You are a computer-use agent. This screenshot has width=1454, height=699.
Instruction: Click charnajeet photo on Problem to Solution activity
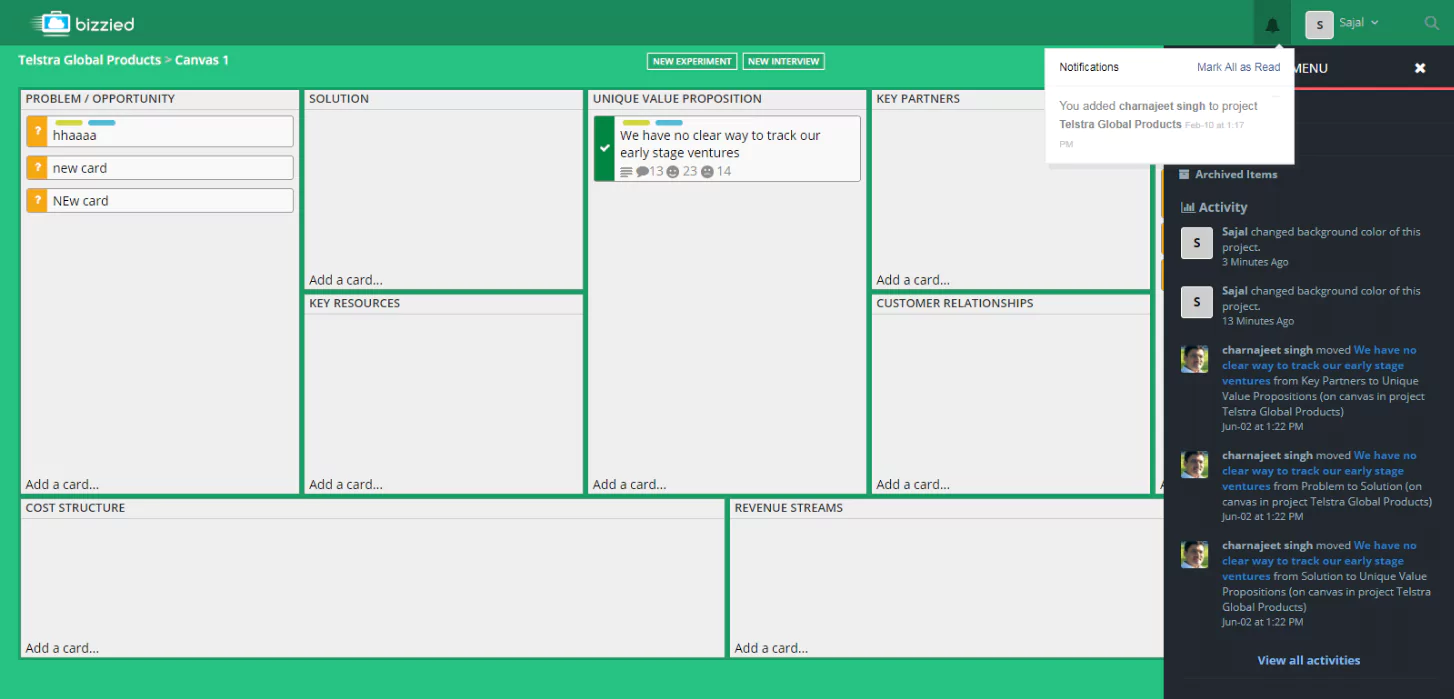(x=1195, y=464)
